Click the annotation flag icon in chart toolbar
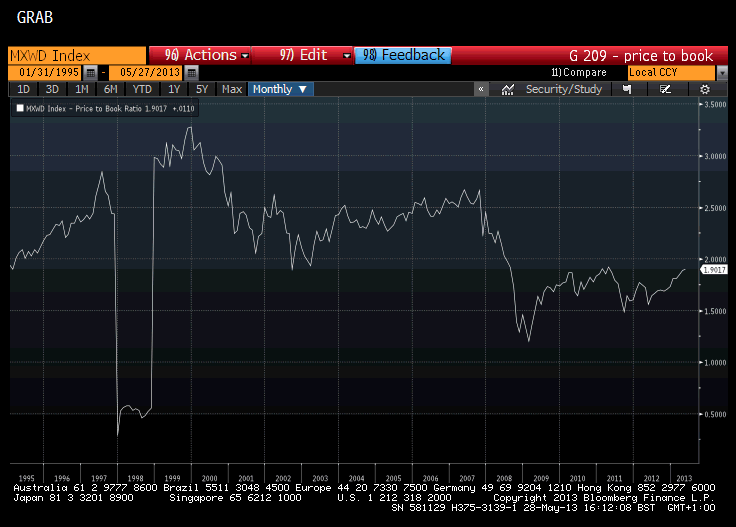This screenshot has height=527, width=736. (627, 89)
